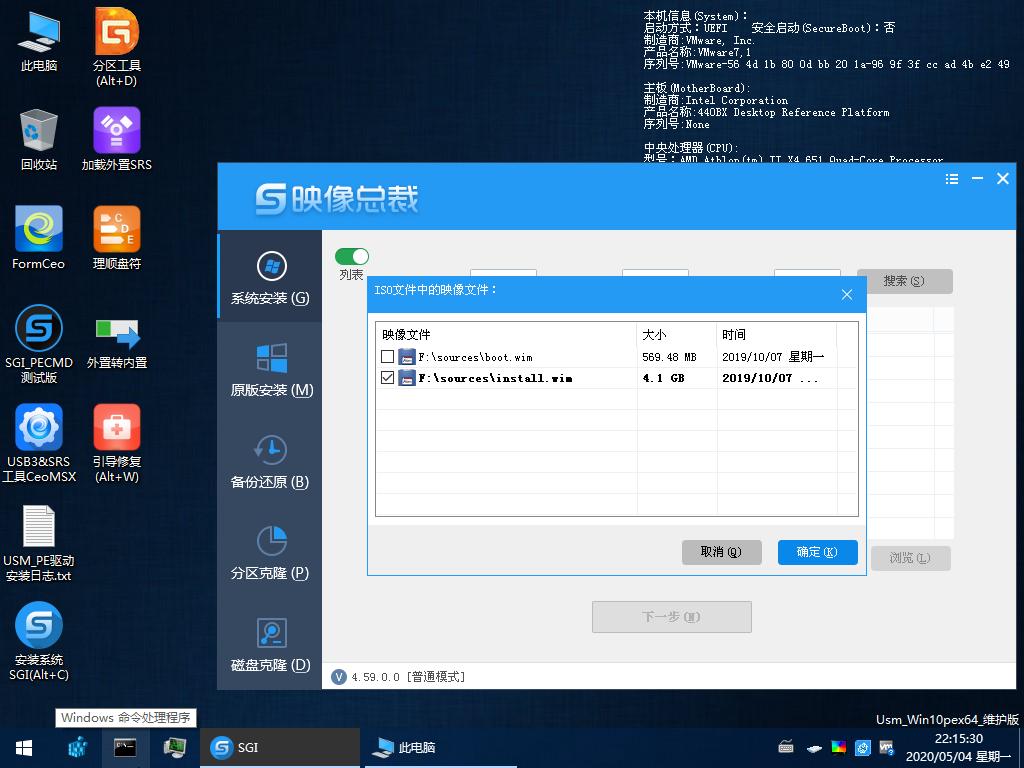The height and width of the screenshot is (768, 1024).
Task: Click the taskbar clock 22:15:30
Action: [959, 739]
